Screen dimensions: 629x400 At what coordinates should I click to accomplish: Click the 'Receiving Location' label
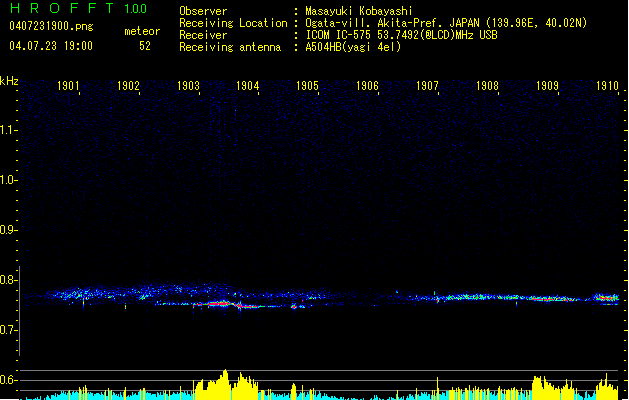coord(233,23)
